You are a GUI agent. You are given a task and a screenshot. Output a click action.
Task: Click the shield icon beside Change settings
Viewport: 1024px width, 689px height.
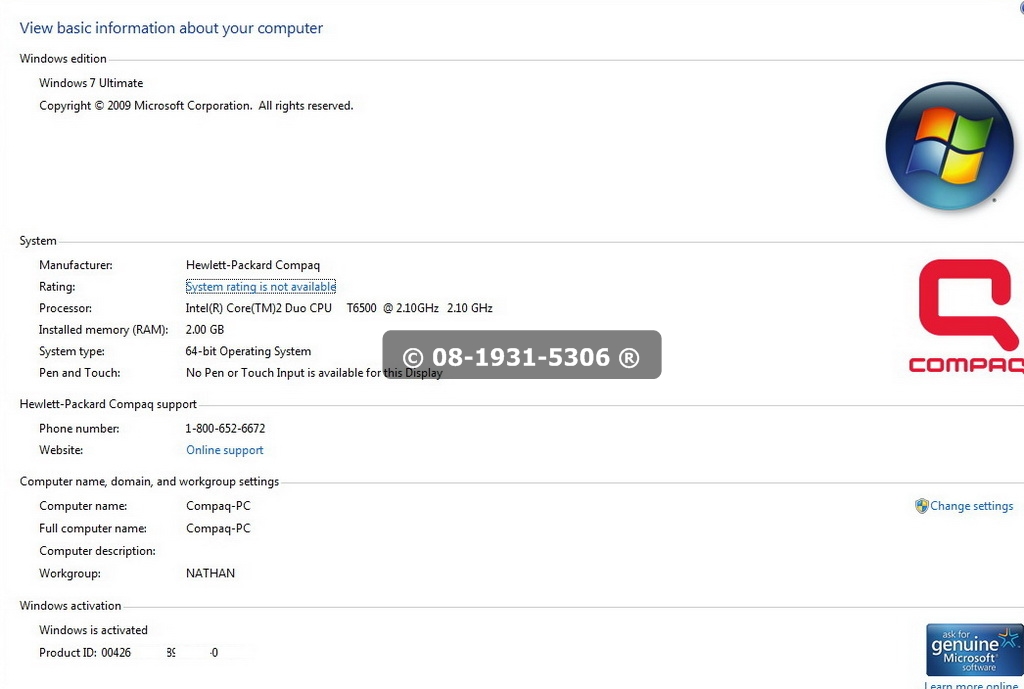(922, 506)
